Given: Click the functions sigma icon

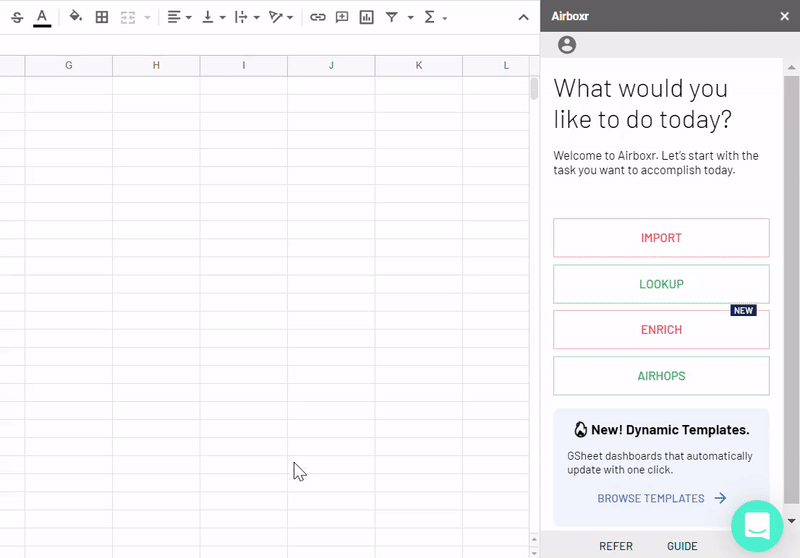Looking at the screenshot, I should pyautogui.click(x=430, y=17).
